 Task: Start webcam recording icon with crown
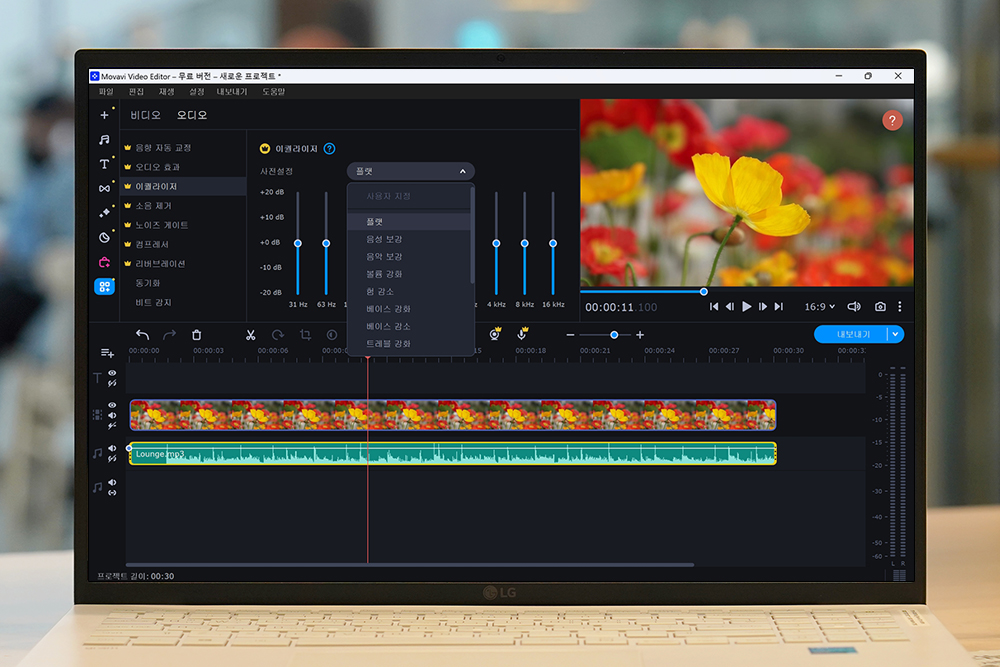[495, 334]
